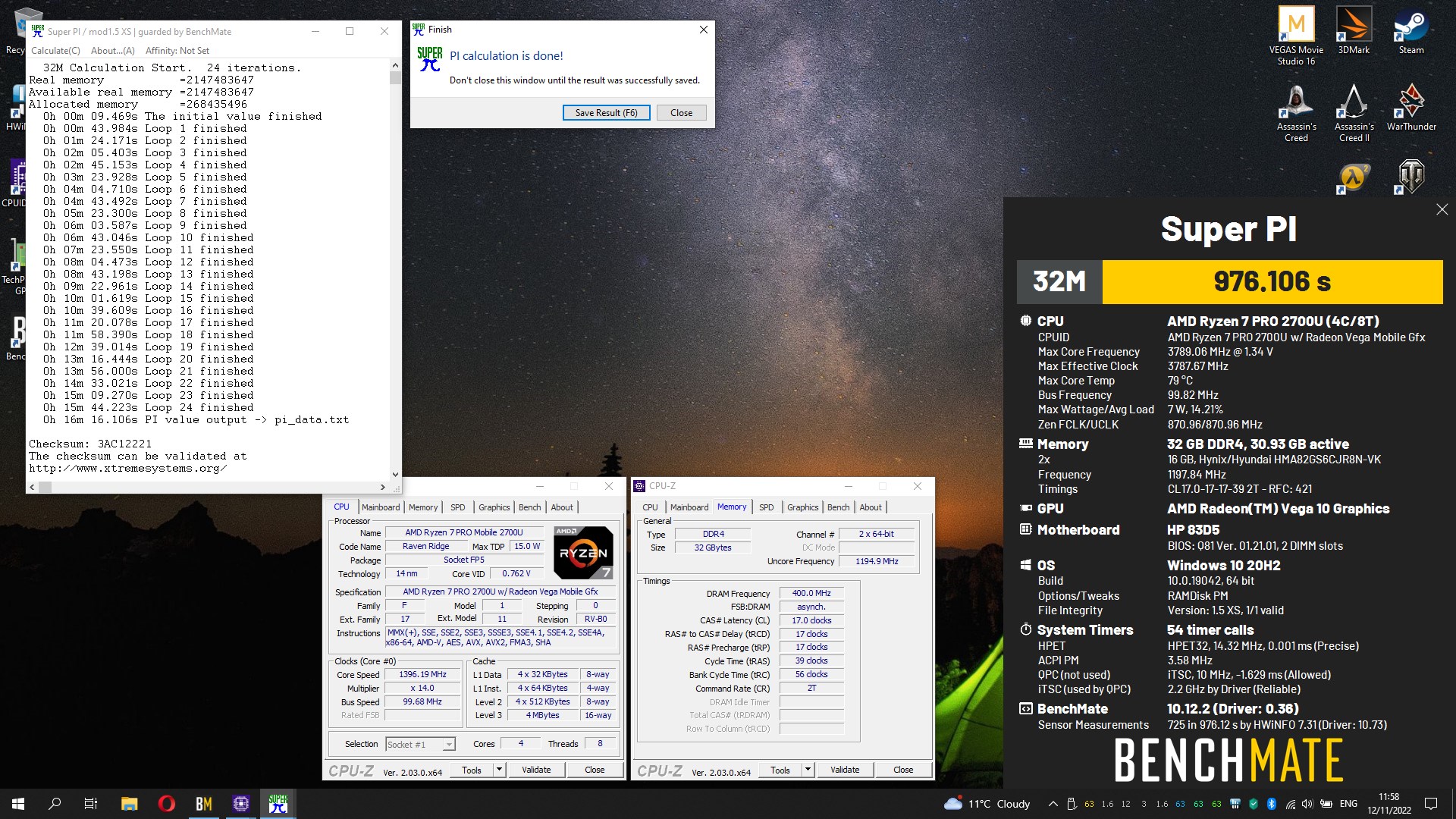This screenshot has width=1456, height=819.
Task: Open the About...(A) menu in Super PI
Action: pyautogui.click(x=112, y=51)
